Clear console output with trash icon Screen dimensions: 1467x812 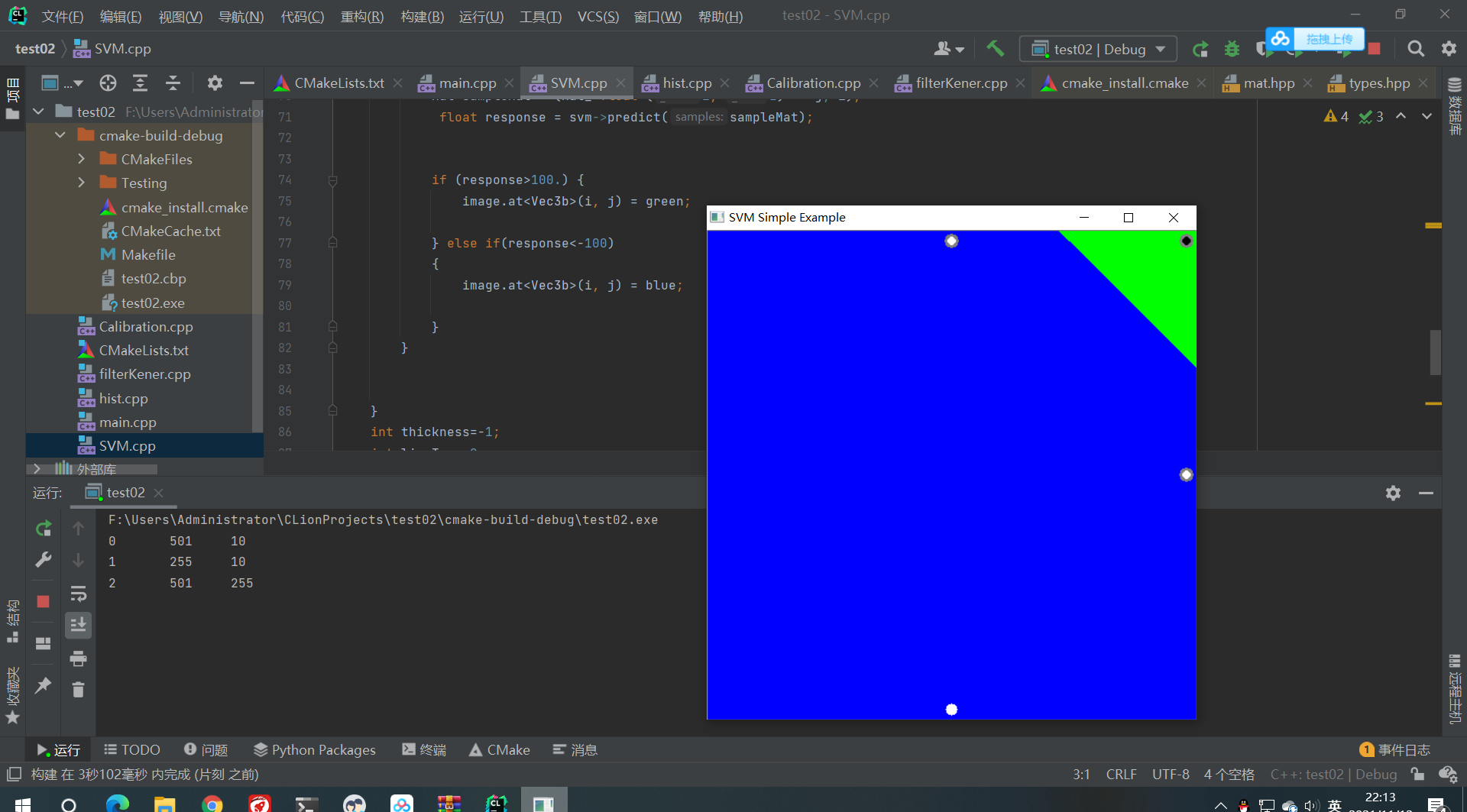pos(79,689)
